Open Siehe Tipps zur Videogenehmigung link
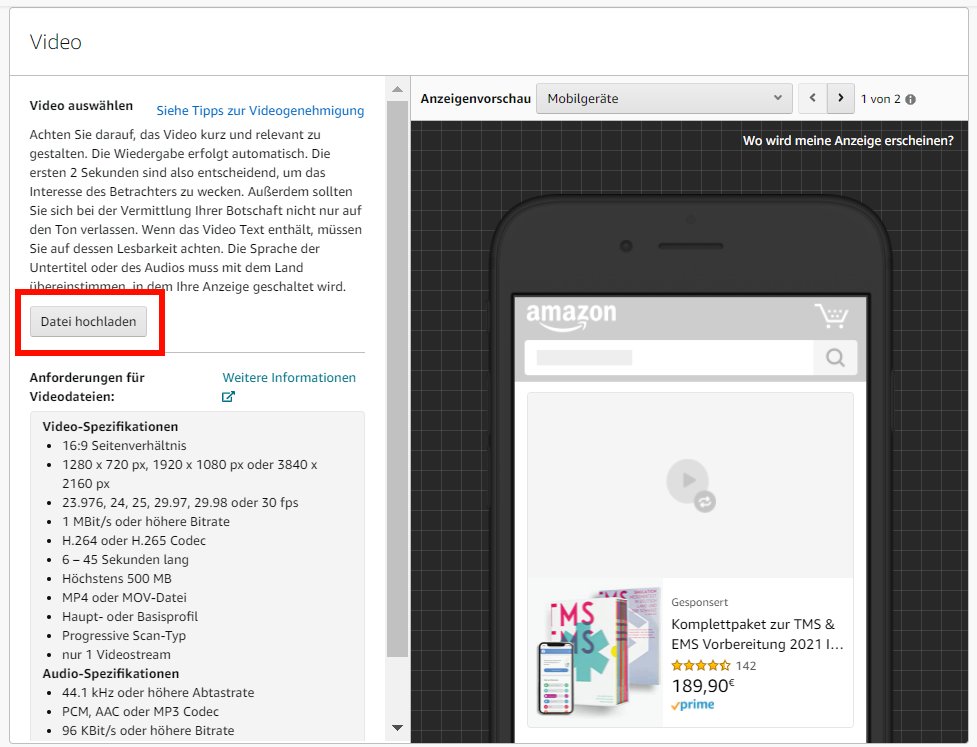This screenshot has width=977, height=747. point(260,110)
